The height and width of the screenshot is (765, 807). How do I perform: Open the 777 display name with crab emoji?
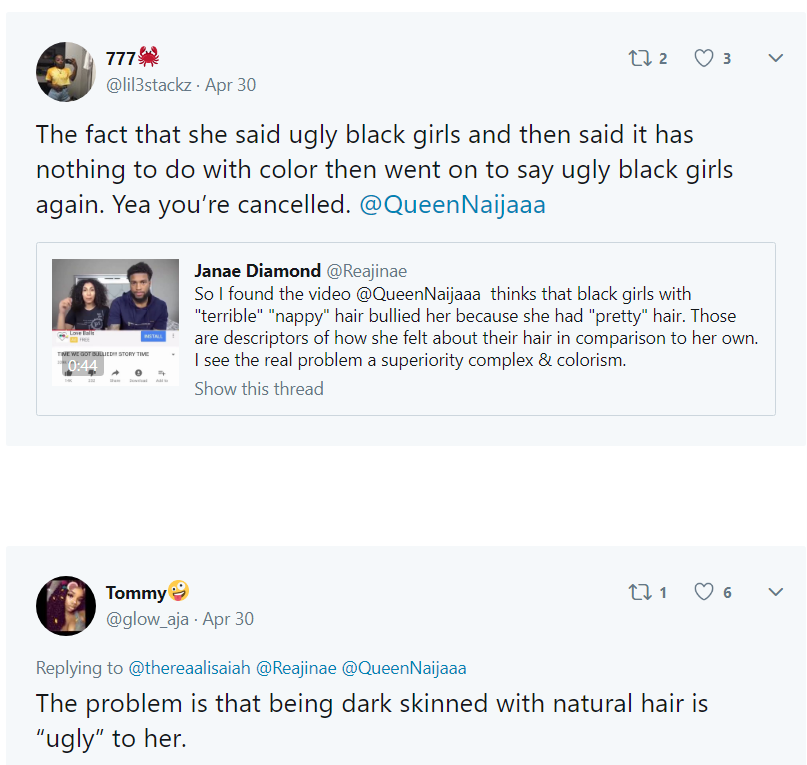[x=132, y=58]
